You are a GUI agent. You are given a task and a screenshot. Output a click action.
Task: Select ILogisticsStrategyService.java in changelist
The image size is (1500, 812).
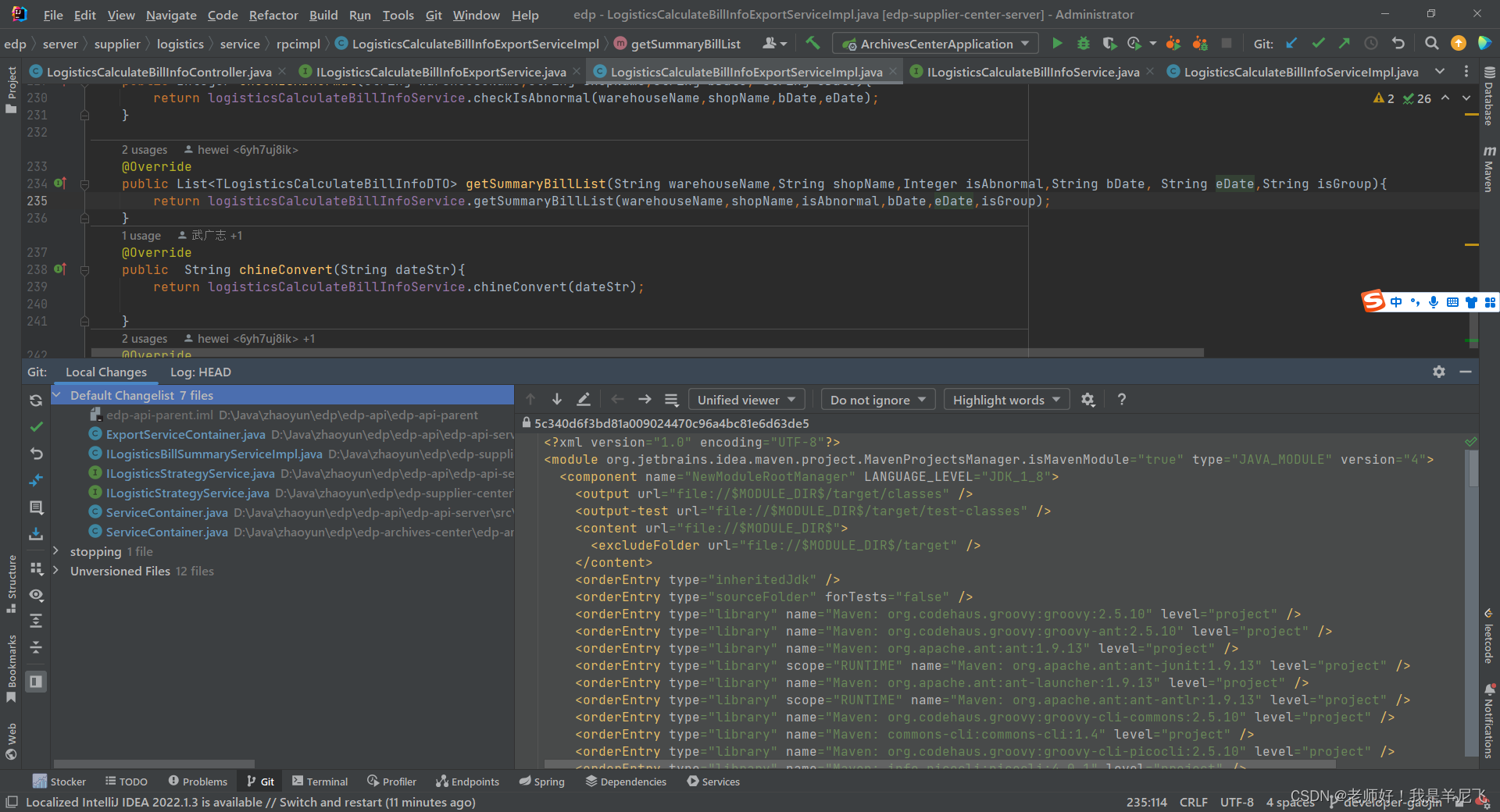tap(190, 473)
